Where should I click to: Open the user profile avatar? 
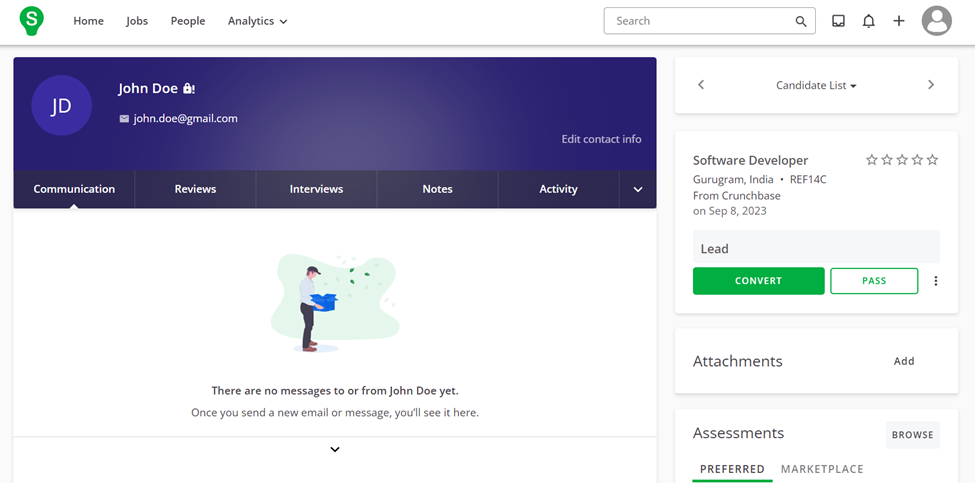(936, 21)
